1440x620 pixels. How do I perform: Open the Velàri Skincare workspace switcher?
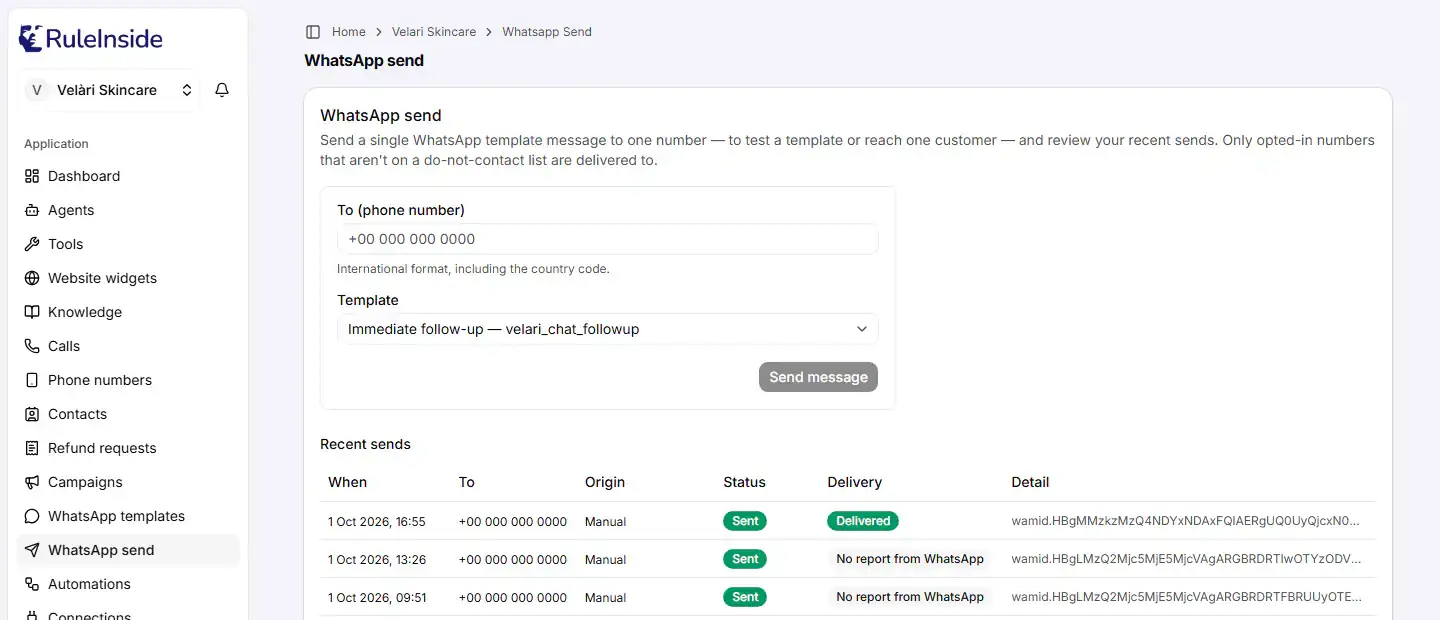click(111, 90)
